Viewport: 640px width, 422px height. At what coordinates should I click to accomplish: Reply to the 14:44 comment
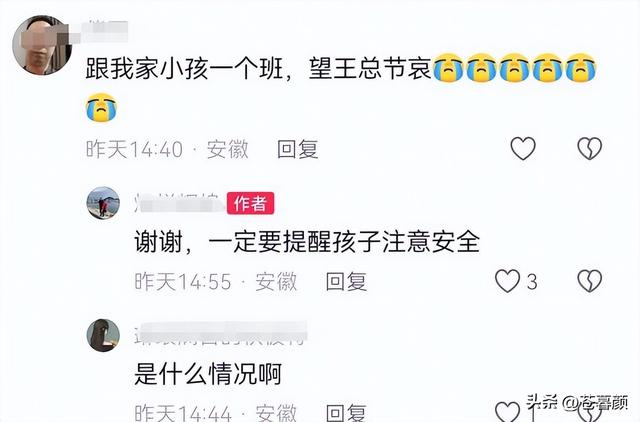(x=346, y=413)
